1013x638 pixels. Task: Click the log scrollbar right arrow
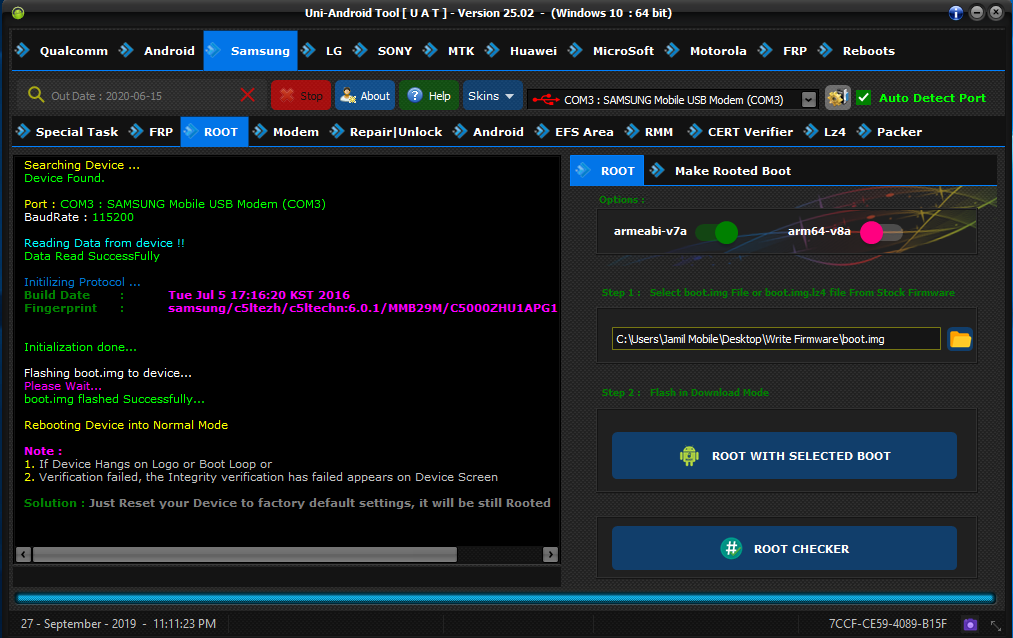pyautogui.click(x=550, y=554)
